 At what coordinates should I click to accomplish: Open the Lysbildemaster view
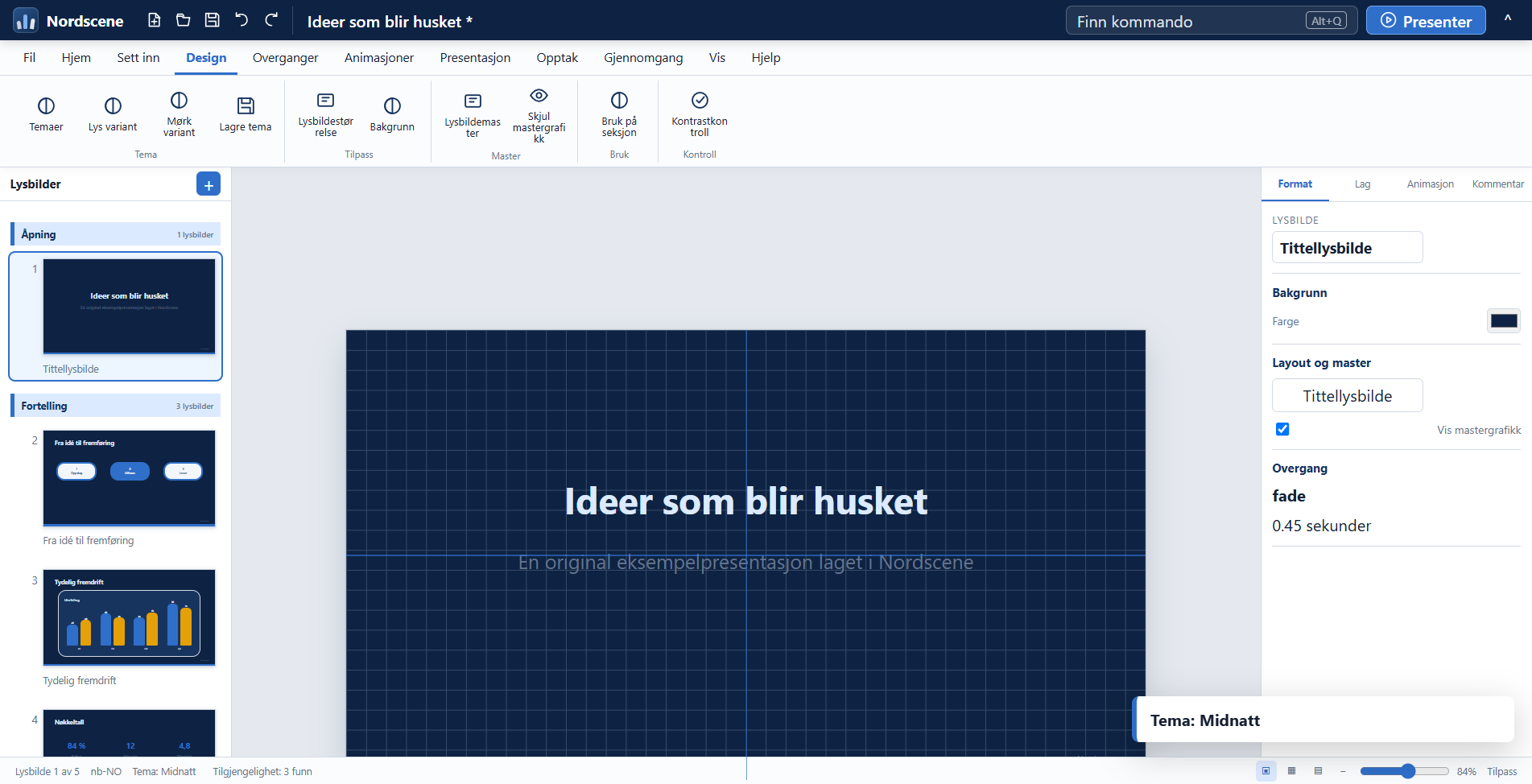(x=473, y=115)
